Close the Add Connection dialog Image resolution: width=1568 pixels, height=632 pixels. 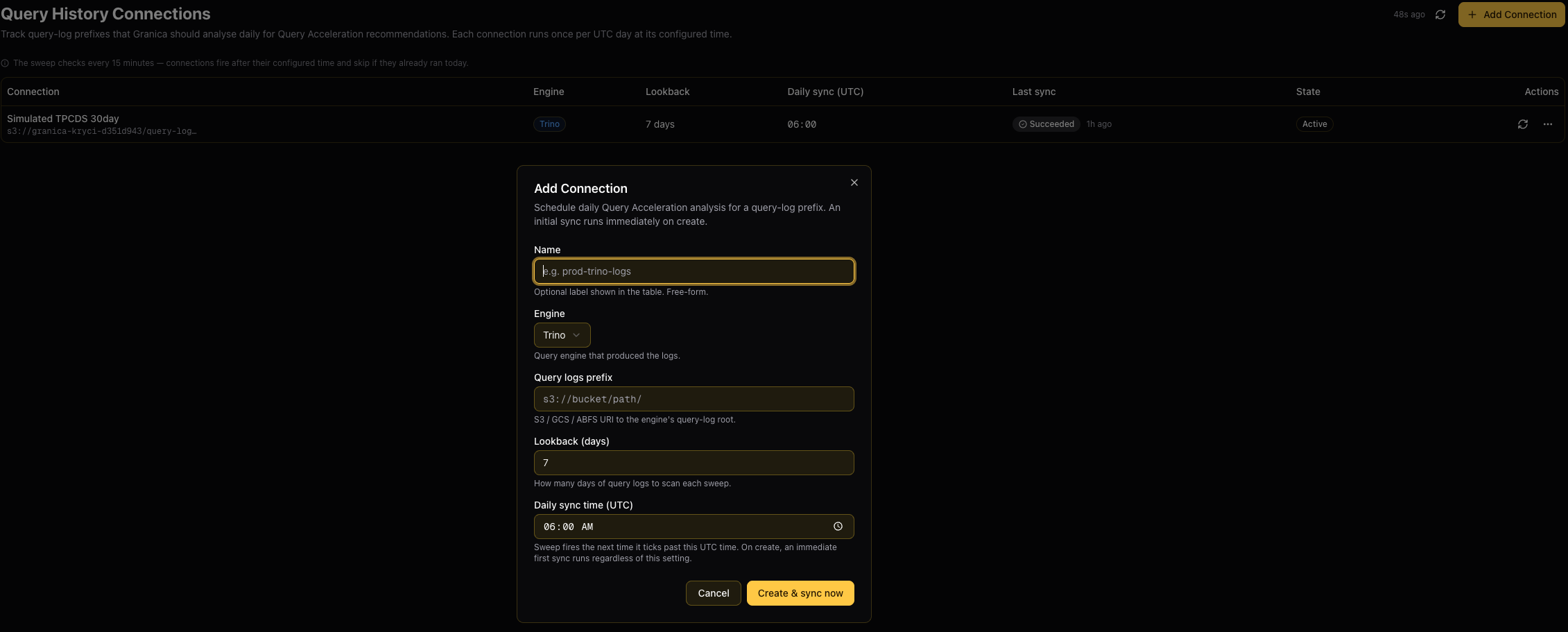854,182
